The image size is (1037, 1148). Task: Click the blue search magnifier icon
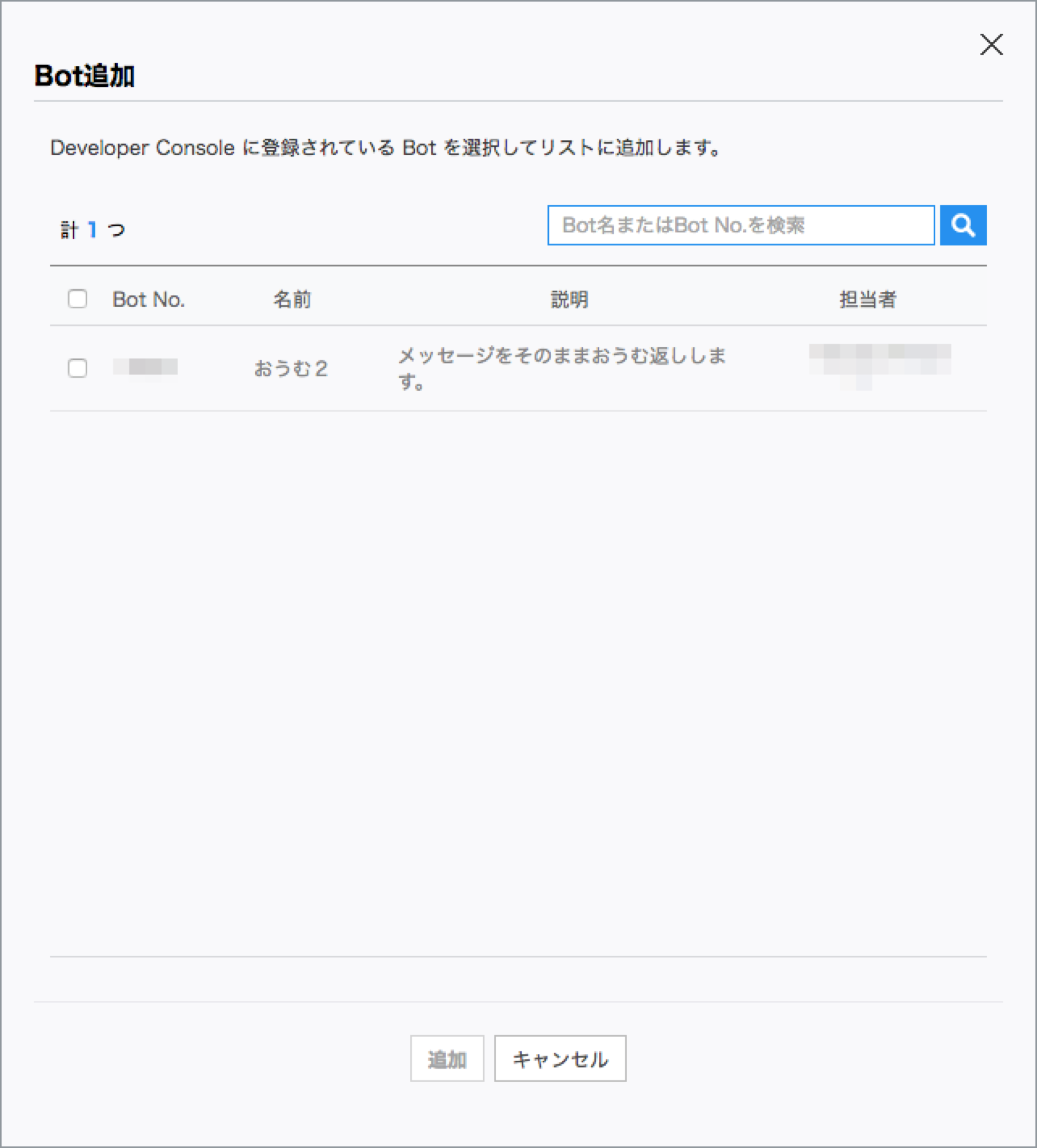point(964,226)
